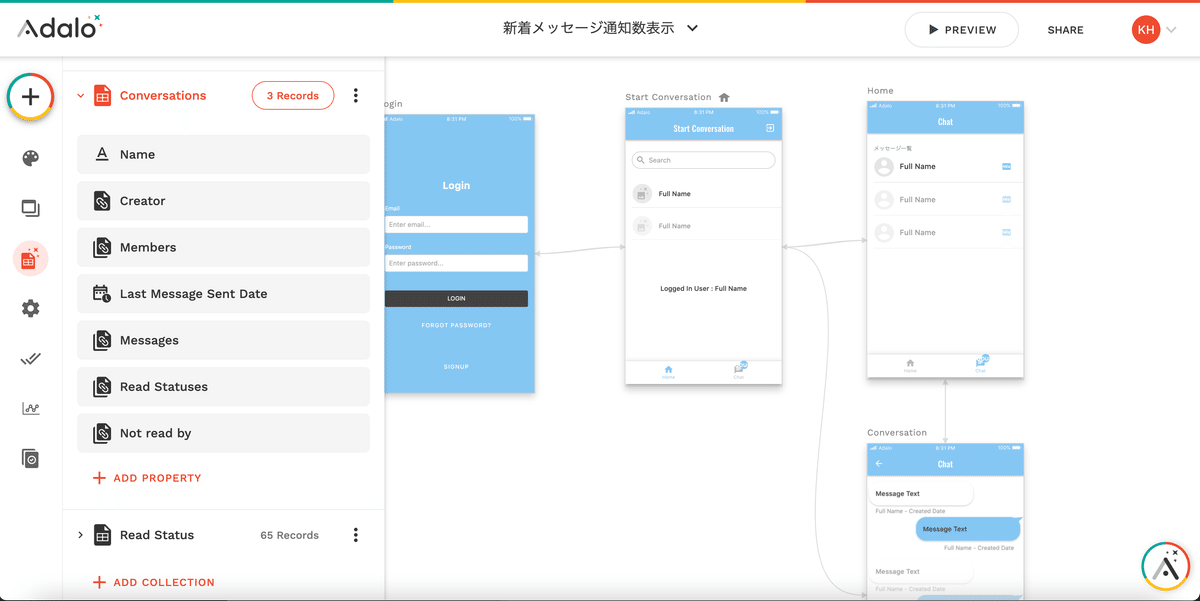Click the icon in Start Conversation header
The height and width of the screenshot is (601, 1200).
(770, 128)
